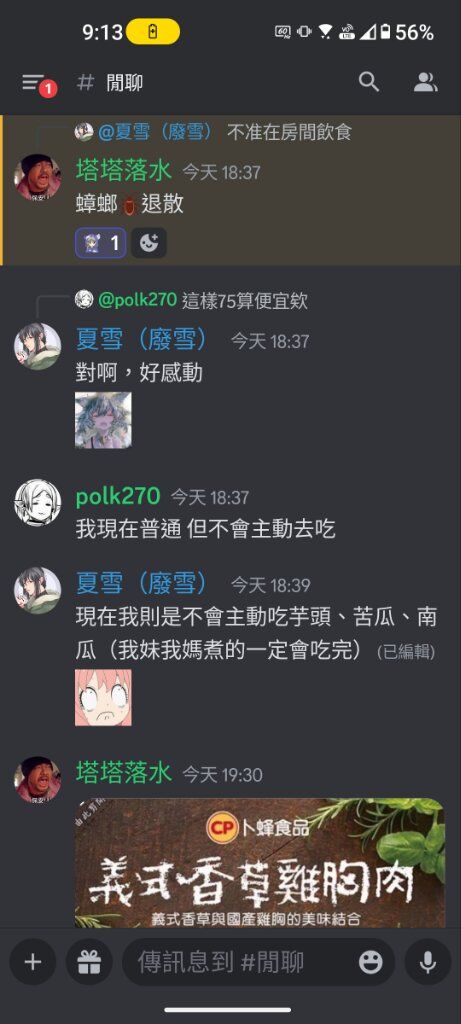Viewport: 461px width, 1024px height.
Task: Tap username 夏雪(廢雪) at 18:39
Action: coord(142,583)
